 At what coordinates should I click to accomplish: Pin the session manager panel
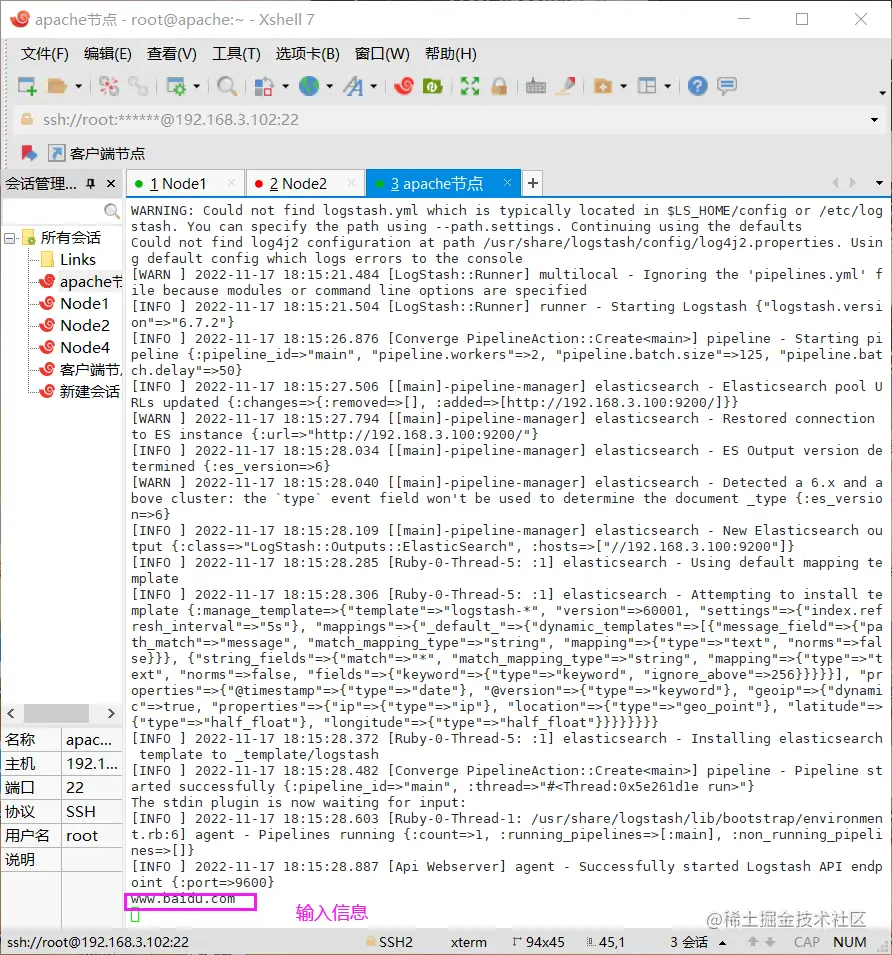91,183
